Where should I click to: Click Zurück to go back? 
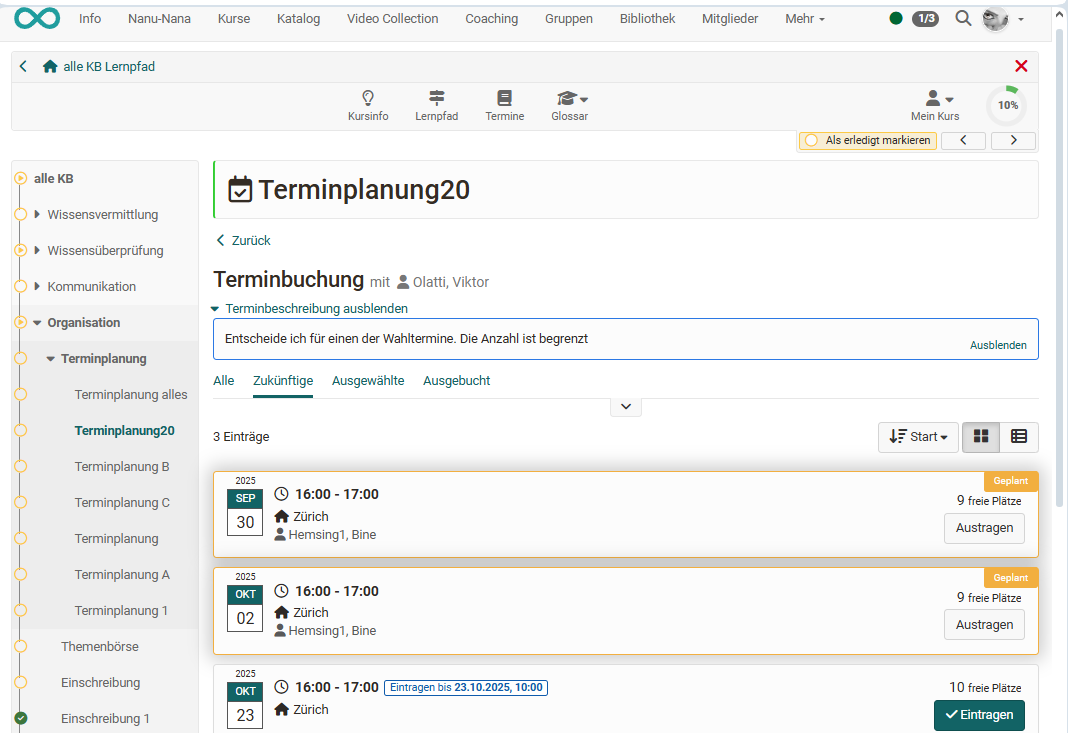(x=242, y=240)
